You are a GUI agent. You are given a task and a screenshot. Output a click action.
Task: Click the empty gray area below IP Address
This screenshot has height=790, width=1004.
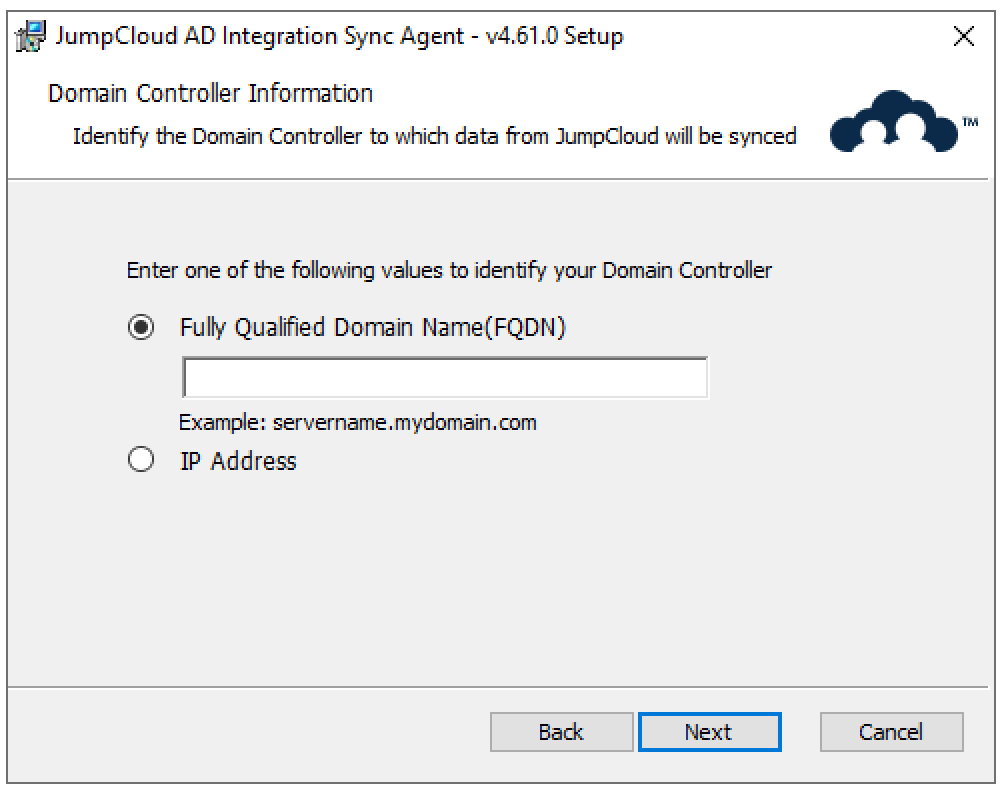click(500, 580)
